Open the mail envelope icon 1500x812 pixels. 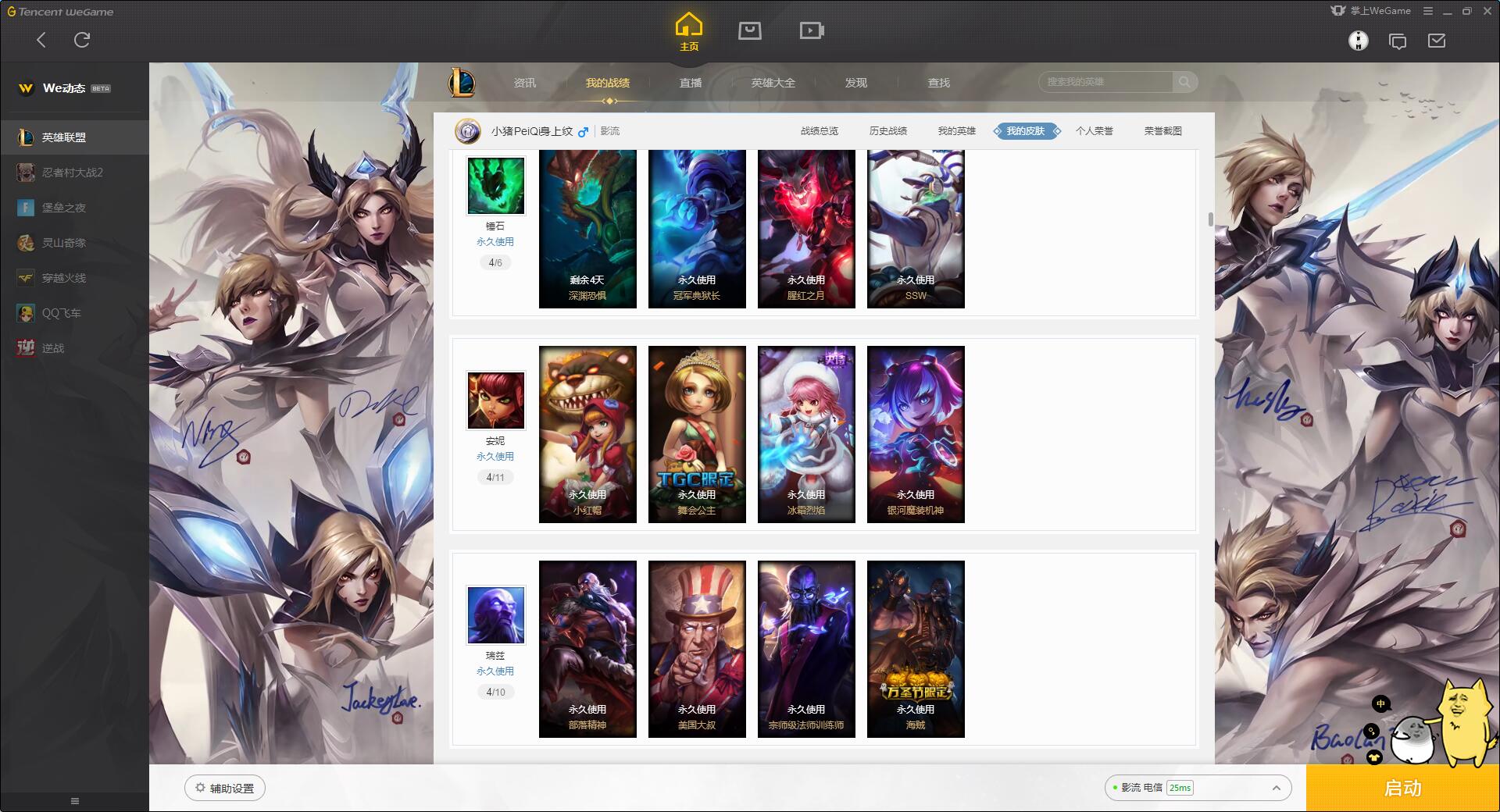[x=1437, y=41]
